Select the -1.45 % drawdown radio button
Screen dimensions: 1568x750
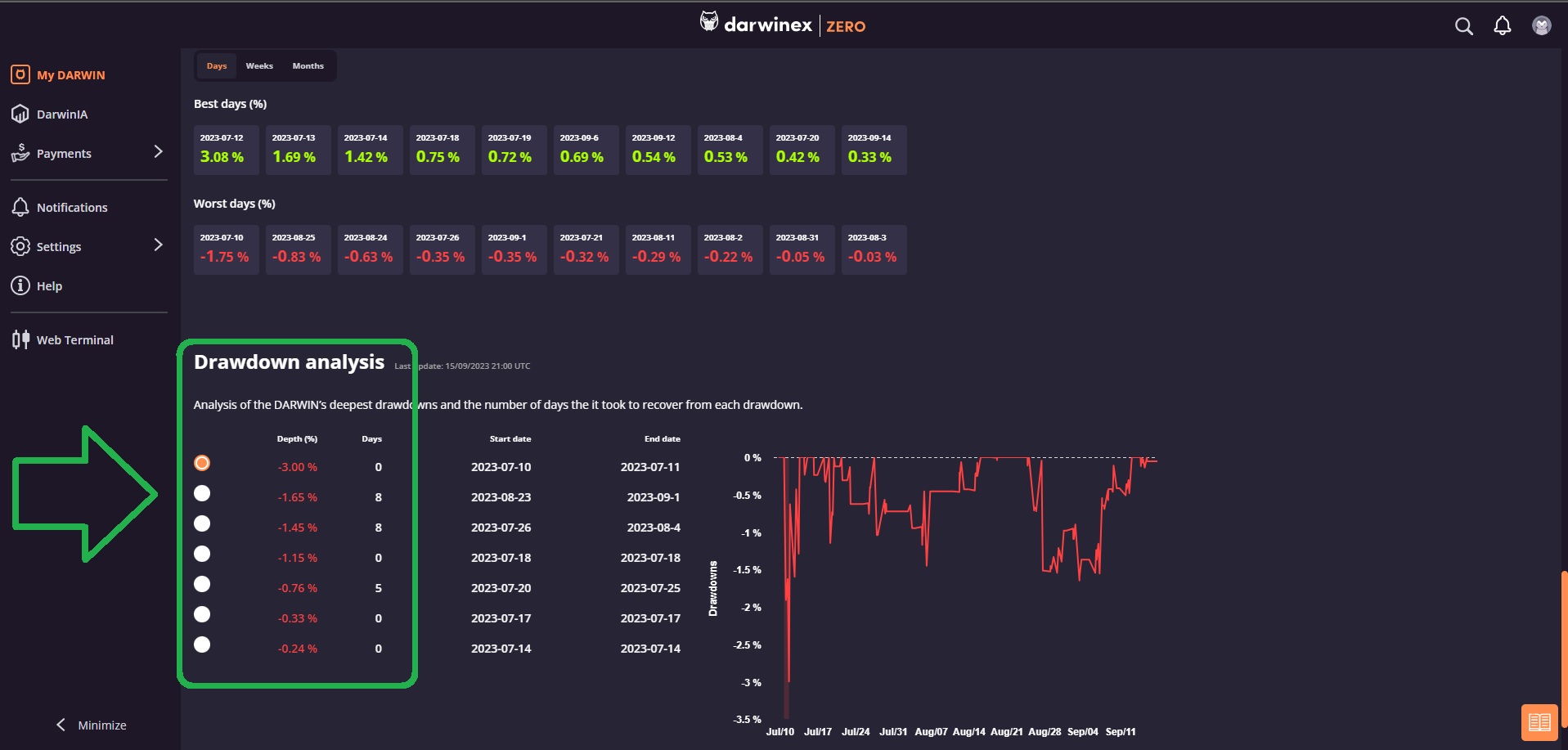202,523
